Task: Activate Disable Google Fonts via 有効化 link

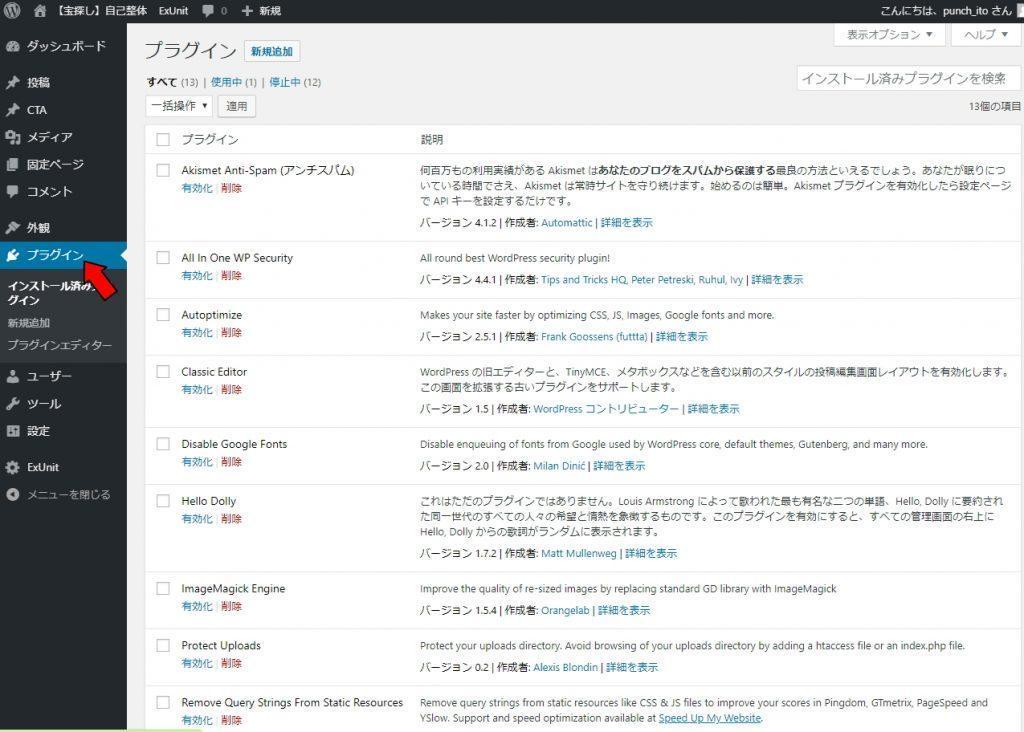Action: click(197, 462)
